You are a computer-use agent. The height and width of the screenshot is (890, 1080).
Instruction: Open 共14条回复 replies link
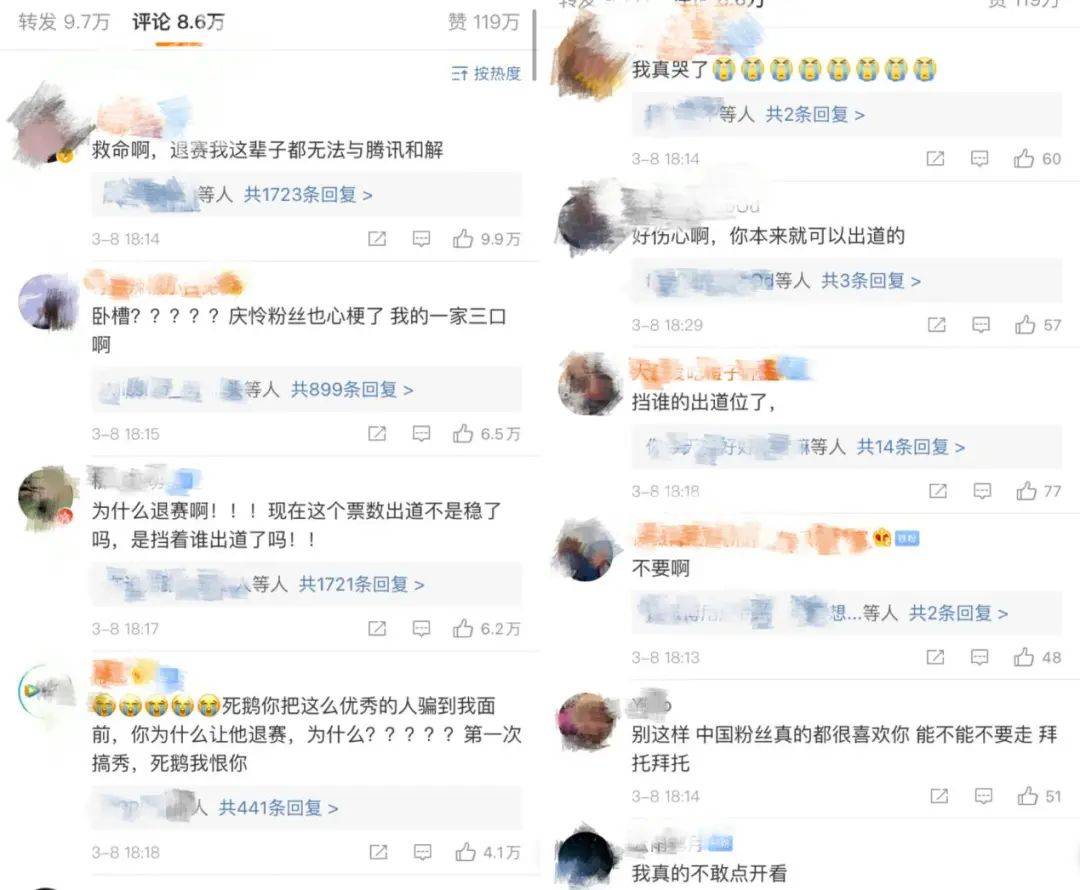click(911, 447)
